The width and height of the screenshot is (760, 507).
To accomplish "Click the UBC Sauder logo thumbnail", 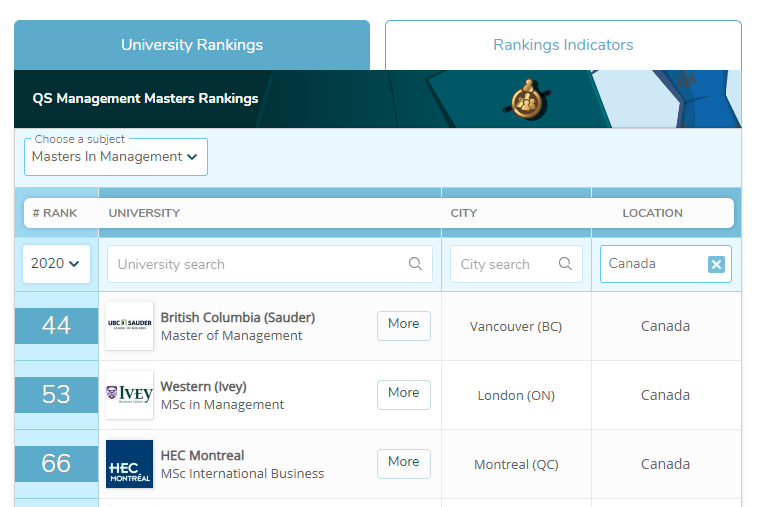I will 129,326.
